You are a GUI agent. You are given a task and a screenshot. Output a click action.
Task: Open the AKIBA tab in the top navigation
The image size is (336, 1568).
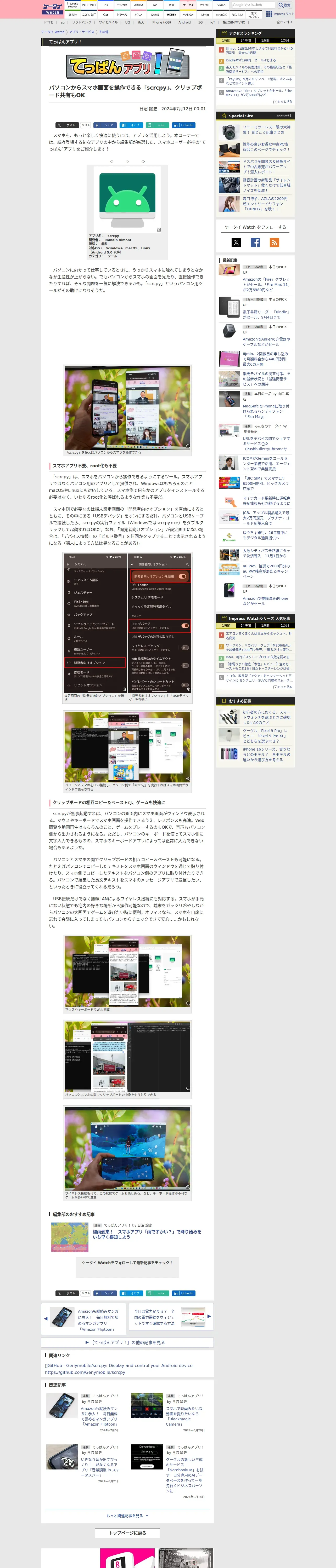tap(138, 5)
